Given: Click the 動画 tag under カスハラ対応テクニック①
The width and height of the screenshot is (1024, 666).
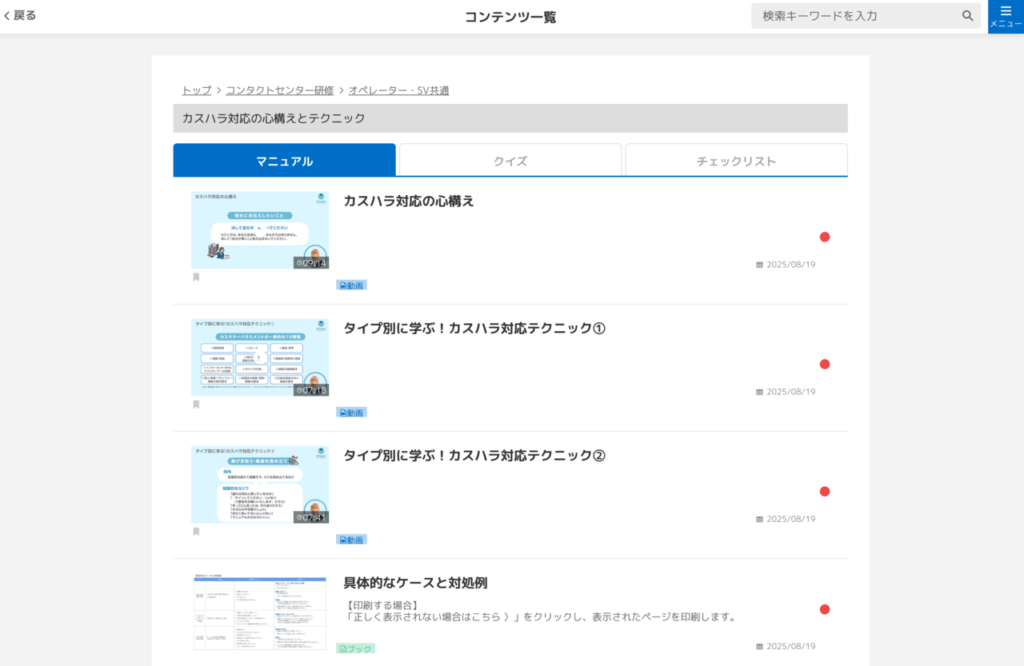Looking at the screenshot, I should (352, 412).
